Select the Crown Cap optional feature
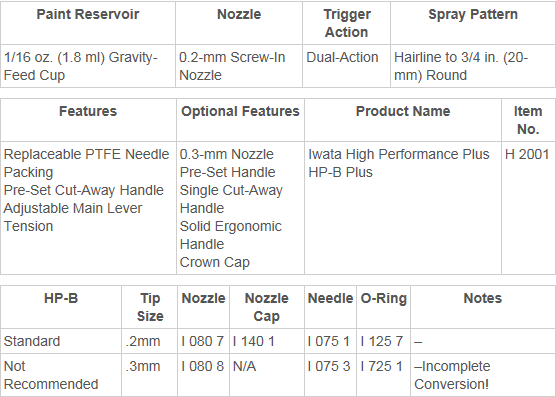 coord(215,262)
